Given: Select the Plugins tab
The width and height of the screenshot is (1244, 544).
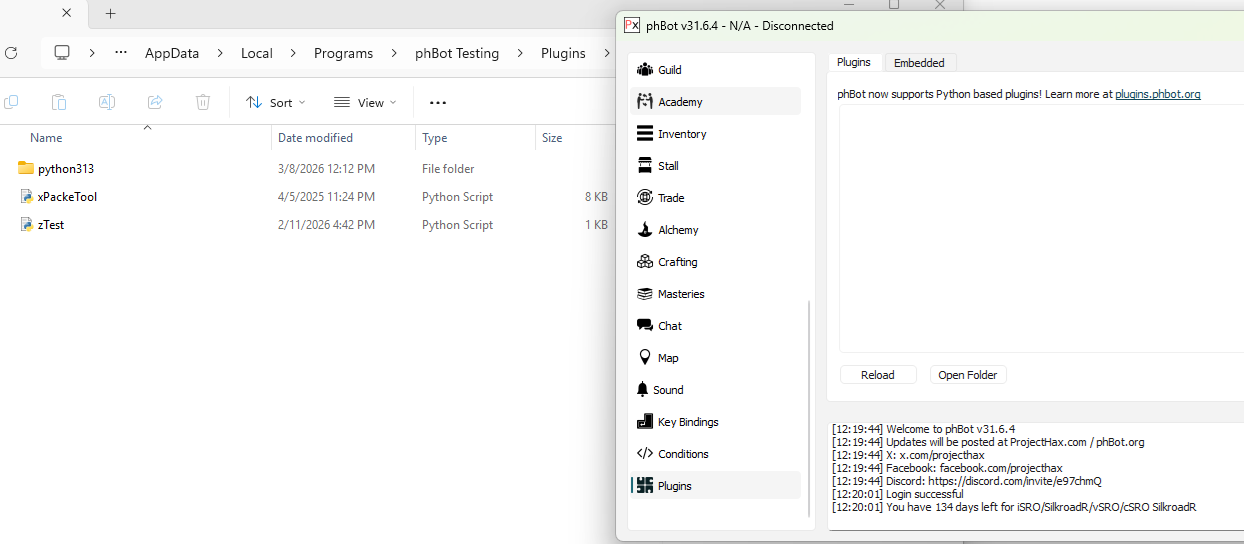Looking at the screenshot, I should point(853,62).
